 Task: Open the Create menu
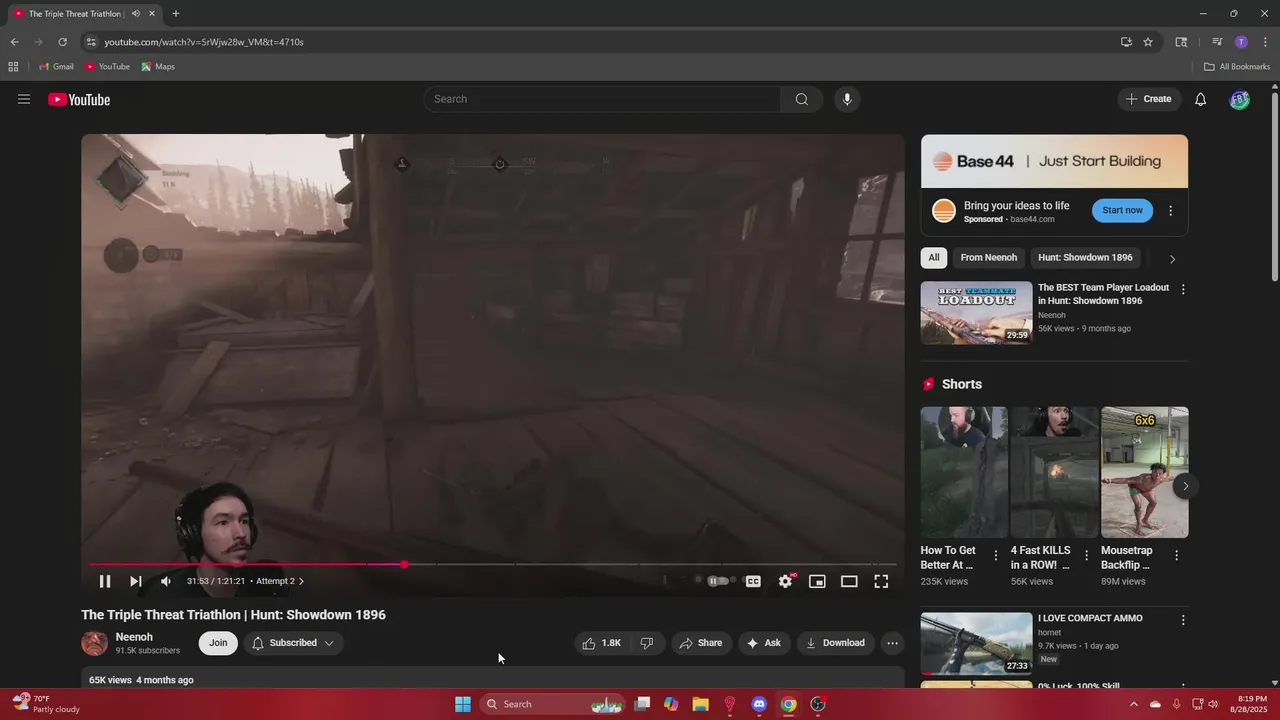pyautogui.click(x=1148, y=99)
